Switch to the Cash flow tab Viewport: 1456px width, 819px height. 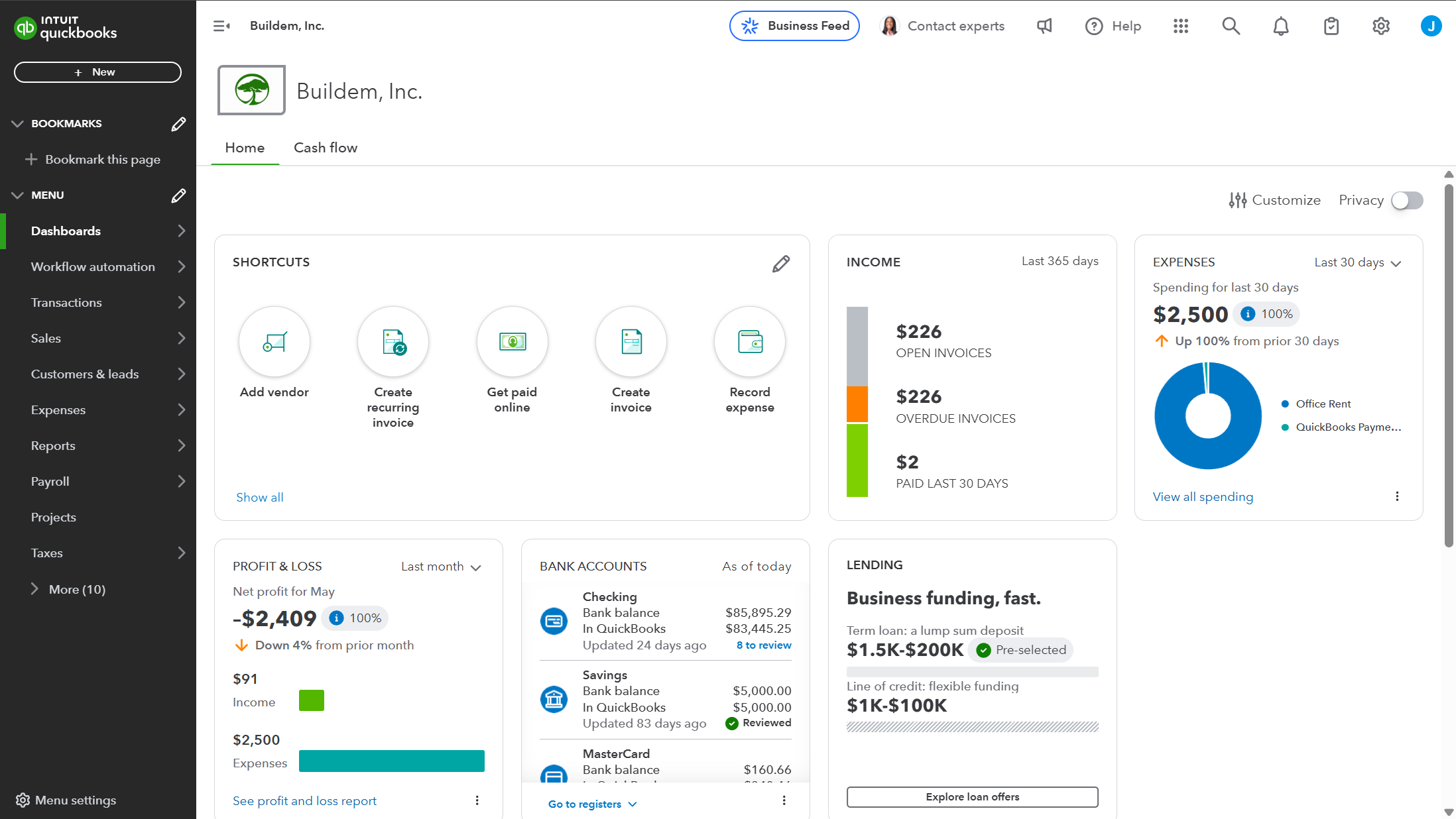[326, 147]
